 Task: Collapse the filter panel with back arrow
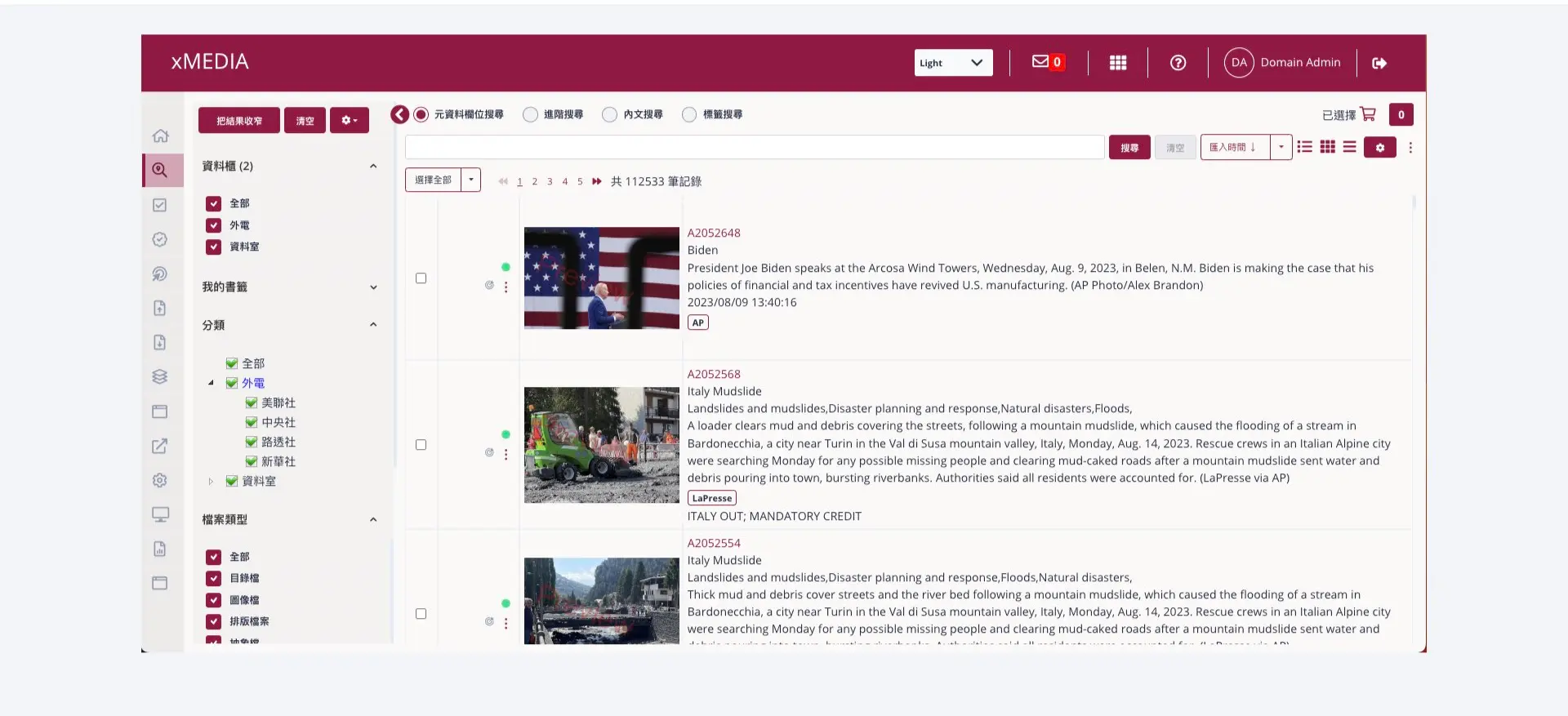click(399, 114)
